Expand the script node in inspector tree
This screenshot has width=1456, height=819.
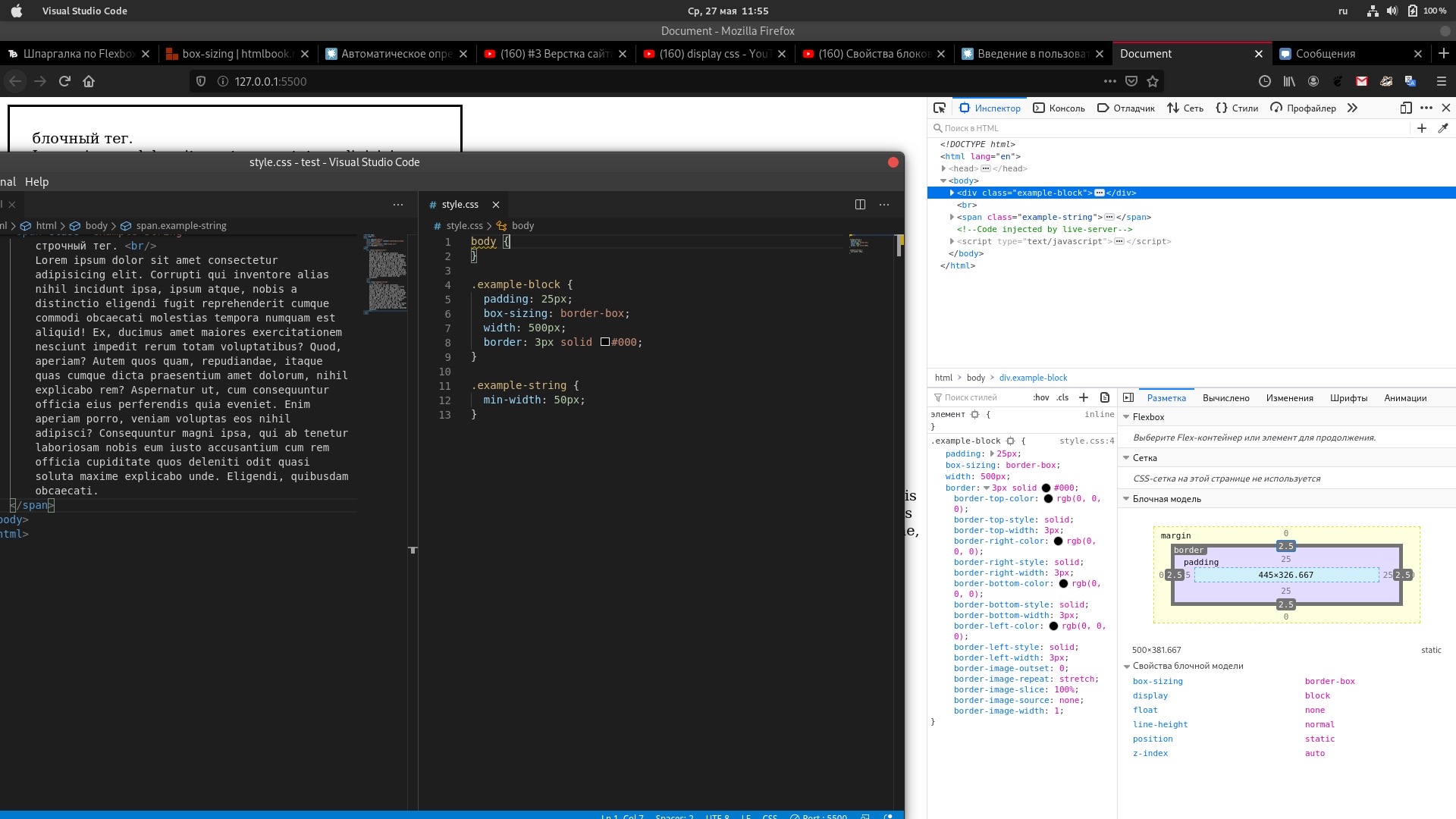(952, 241)
